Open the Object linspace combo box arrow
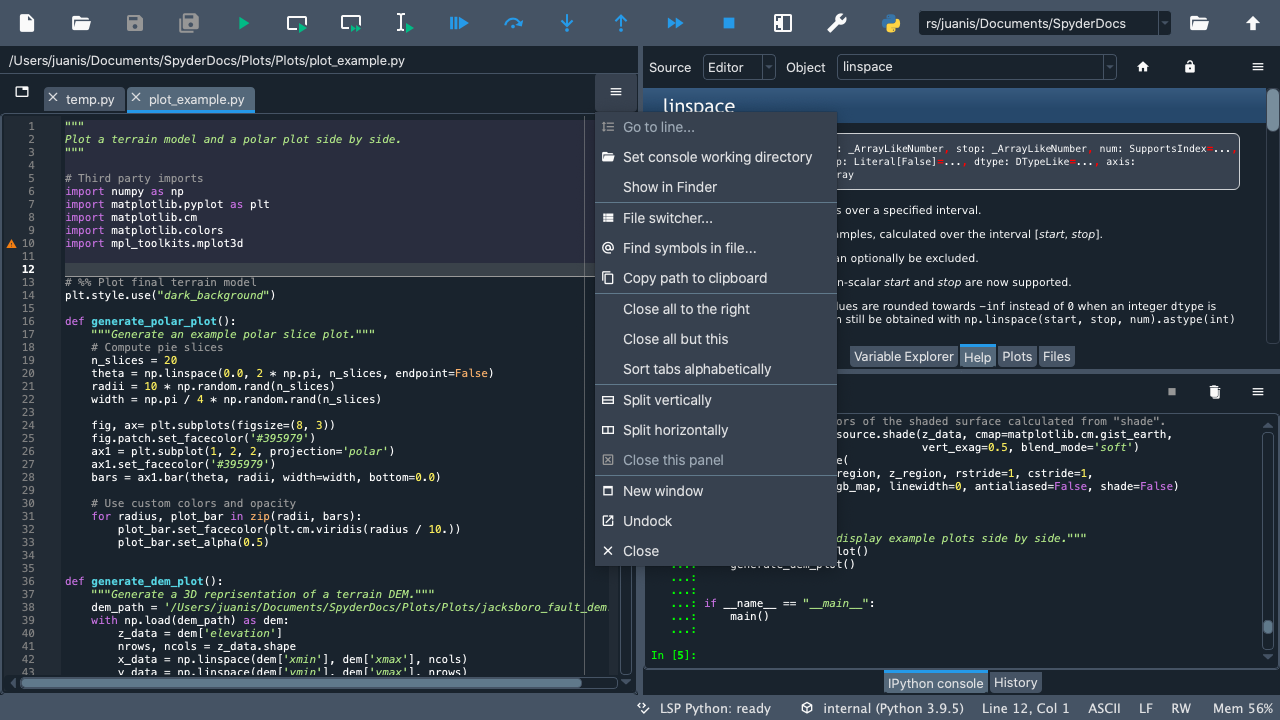1280x720 pixels. pos(1109,67)
